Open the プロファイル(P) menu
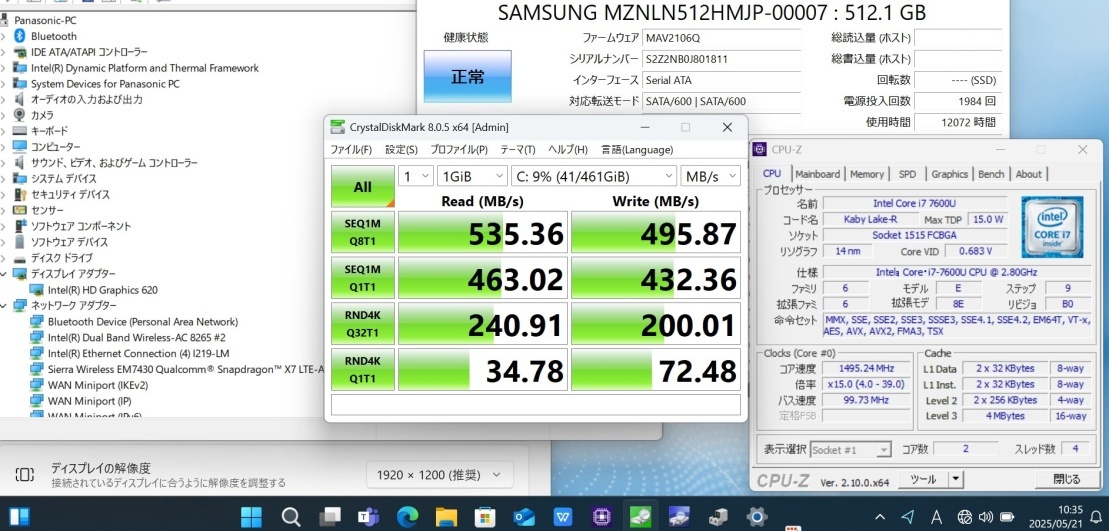The width and height of the screenshot is (1109, 531). coord(459,150)
